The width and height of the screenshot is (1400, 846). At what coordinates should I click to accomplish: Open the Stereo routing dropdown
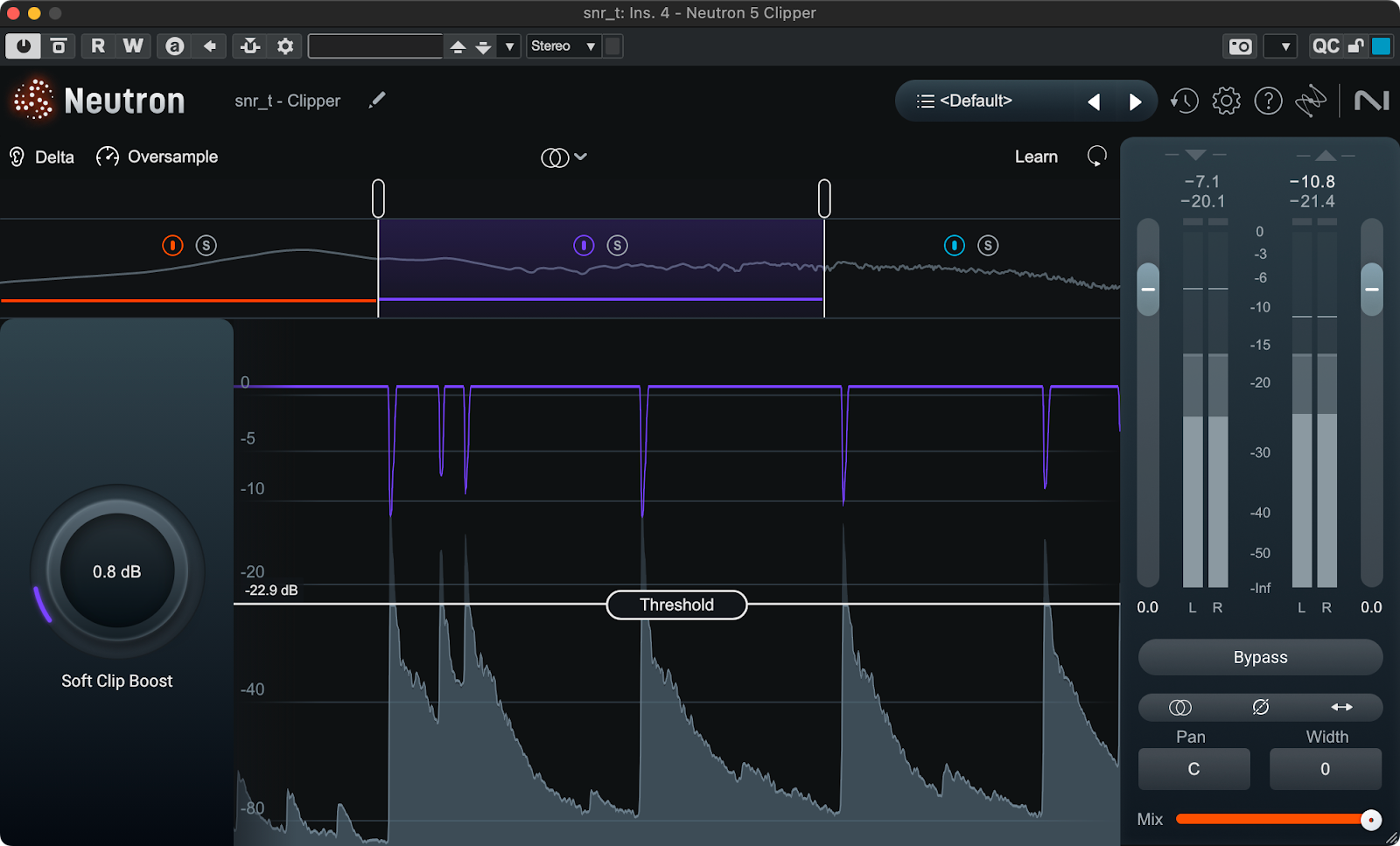563,46
